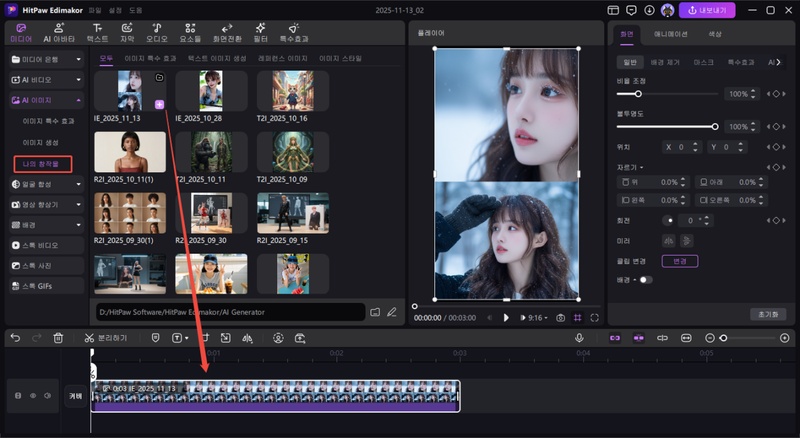Click the purple add-to-timeline plus on IE_2025_11_13
Screen dimensions: 800x438
(159, 104)
